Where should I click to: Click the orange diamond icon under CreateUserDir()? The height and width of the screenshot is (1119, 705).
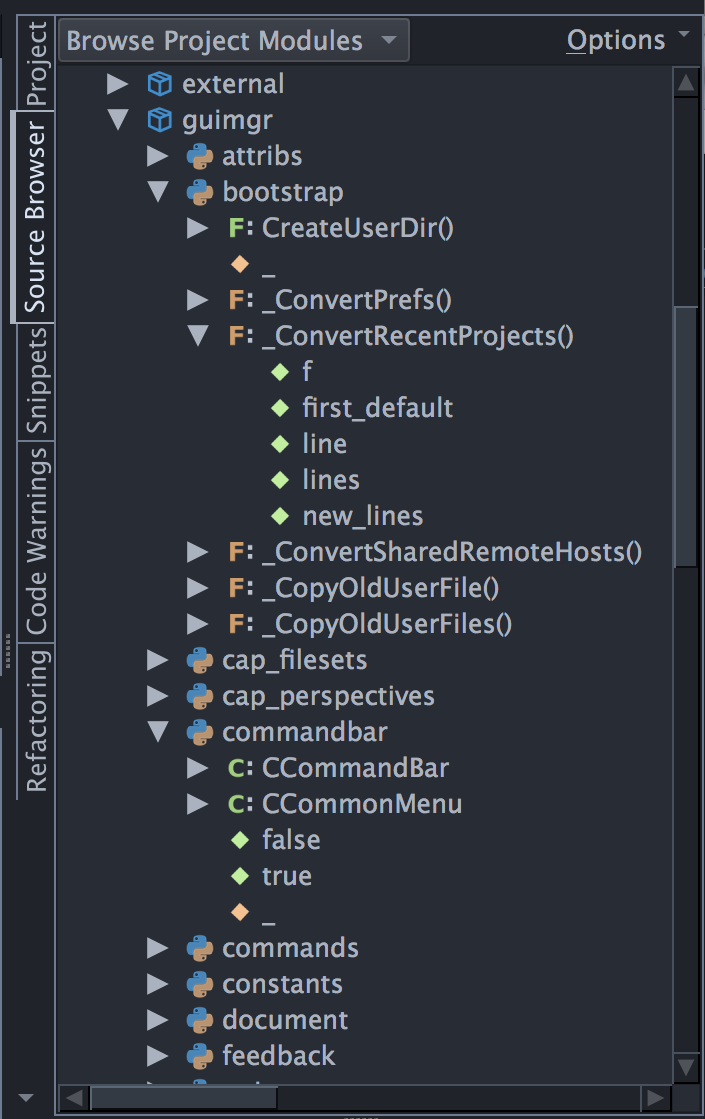(240, 264)
